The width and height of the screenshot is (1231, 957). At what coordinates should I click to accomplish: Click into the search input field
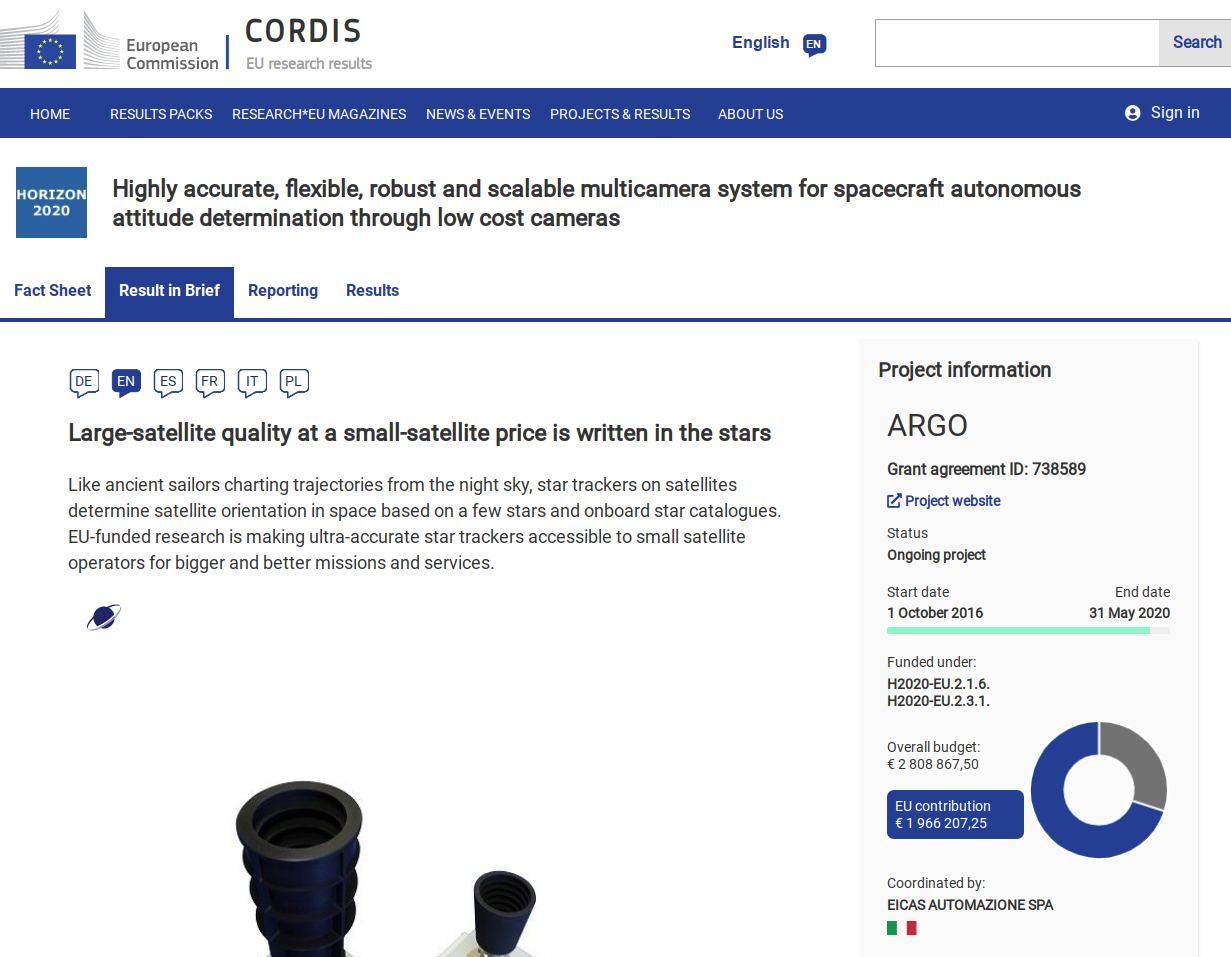[1017, 43]
